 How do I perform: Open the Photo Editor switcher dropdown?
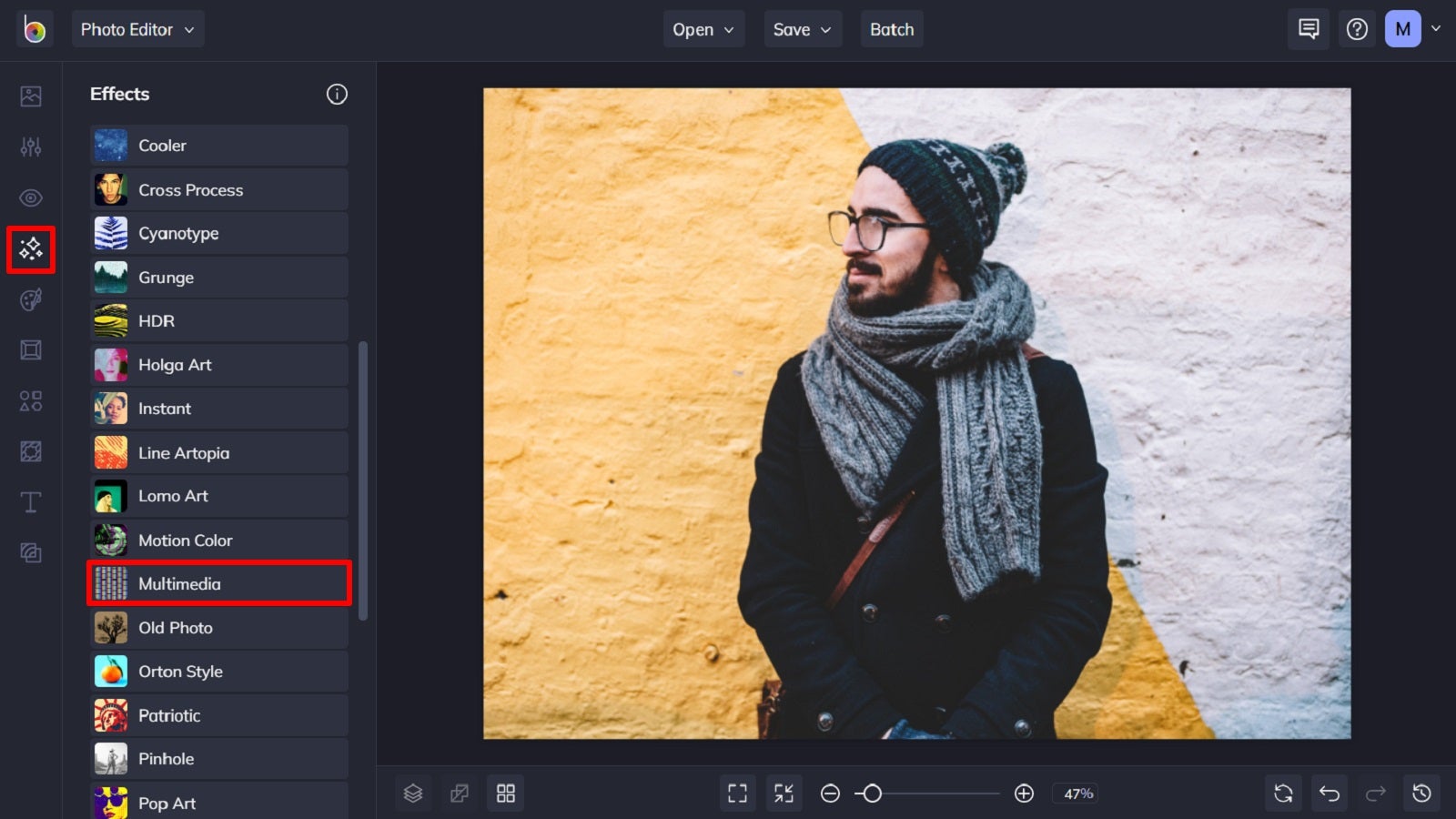(x=137, y=28)
